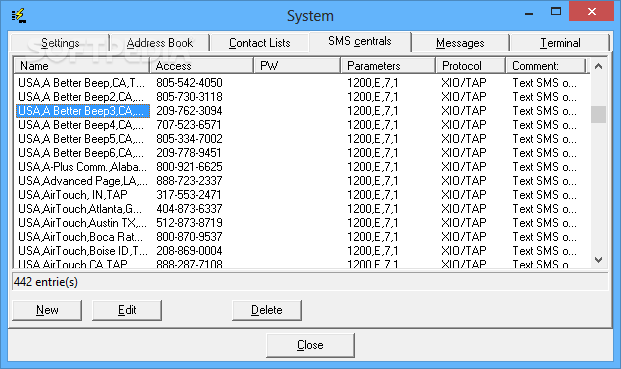Minimize the System window

[x=529, y=13]
